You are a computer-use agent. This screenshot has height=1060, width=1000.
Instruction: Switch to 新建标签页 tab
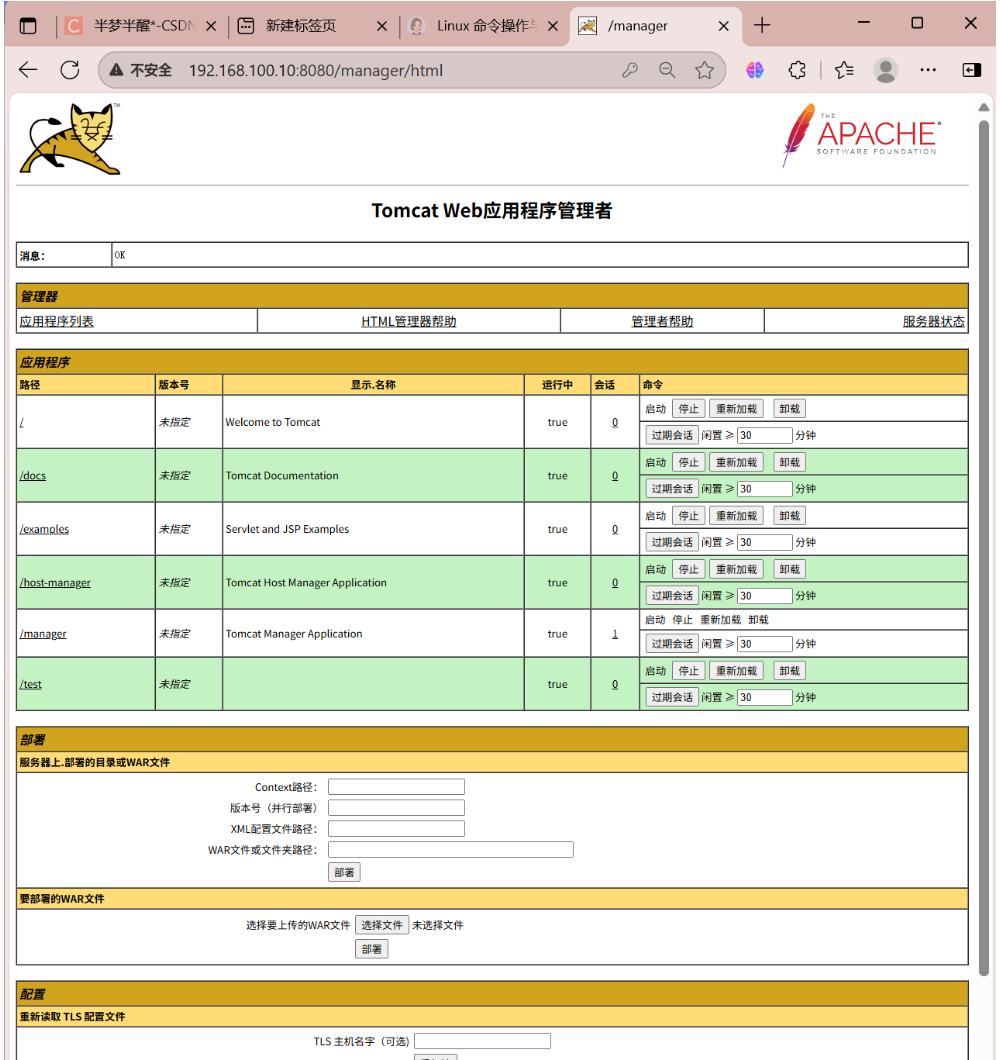tap(301, 26)
